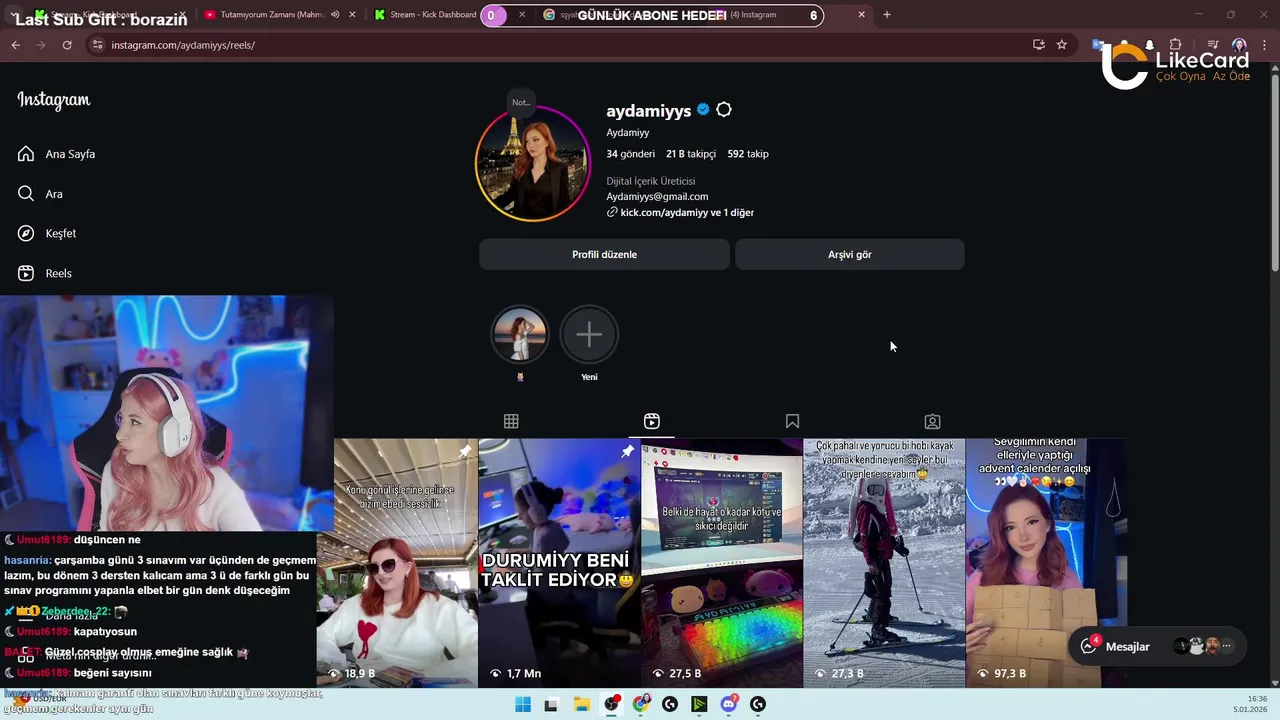The height and width of the screenshot is (720, 1280).
Task: Click Arşivi gör button
Action: (x=850, y=254)
